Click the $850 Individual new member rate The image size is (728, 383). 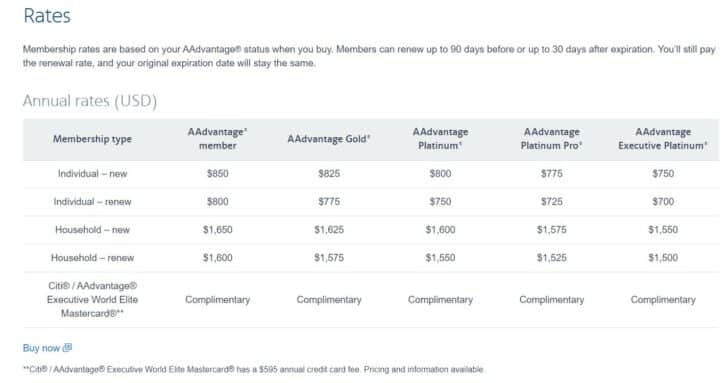(217, 174)
